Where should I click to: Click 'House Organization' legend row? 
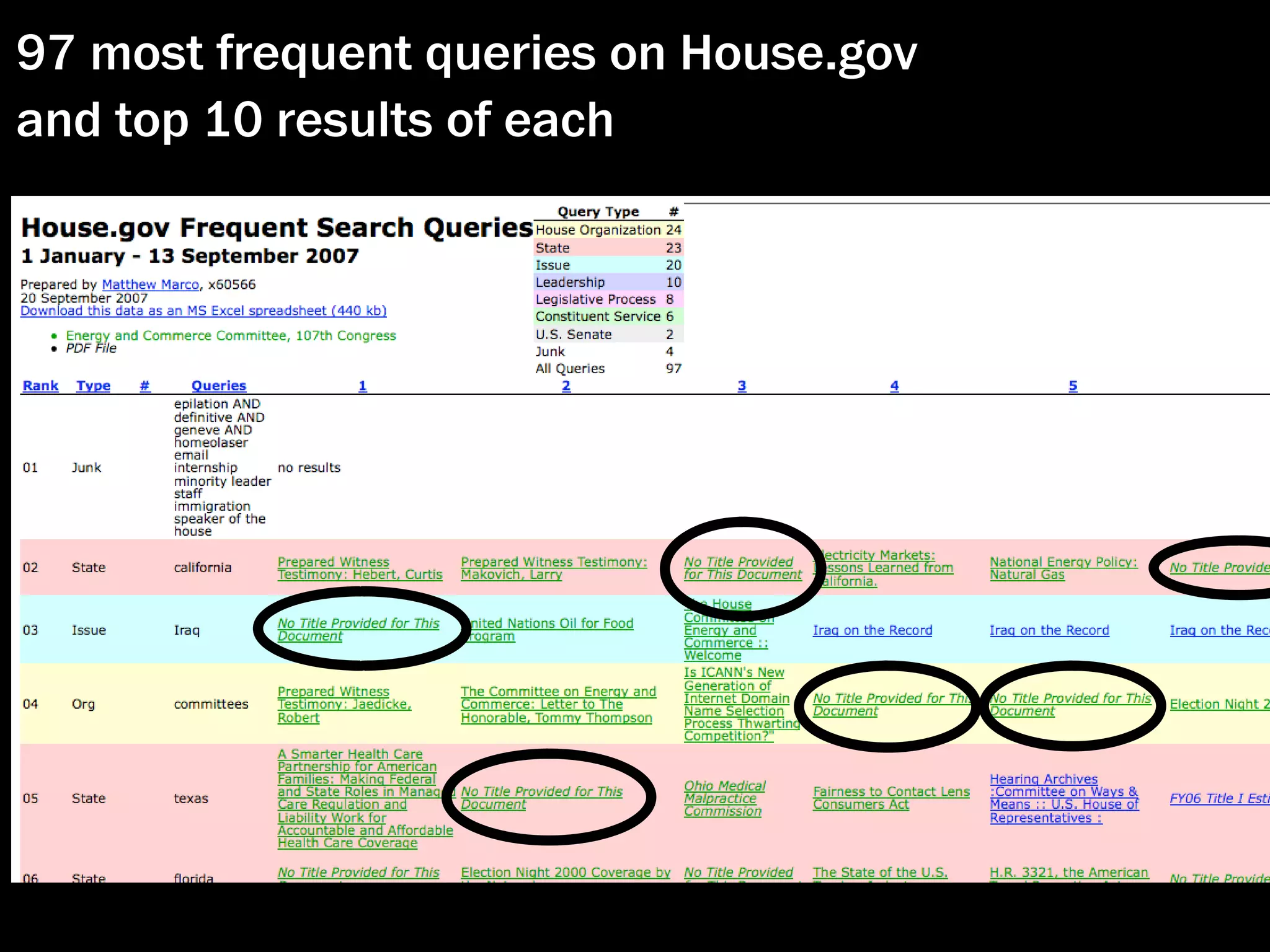click(608, 230)
